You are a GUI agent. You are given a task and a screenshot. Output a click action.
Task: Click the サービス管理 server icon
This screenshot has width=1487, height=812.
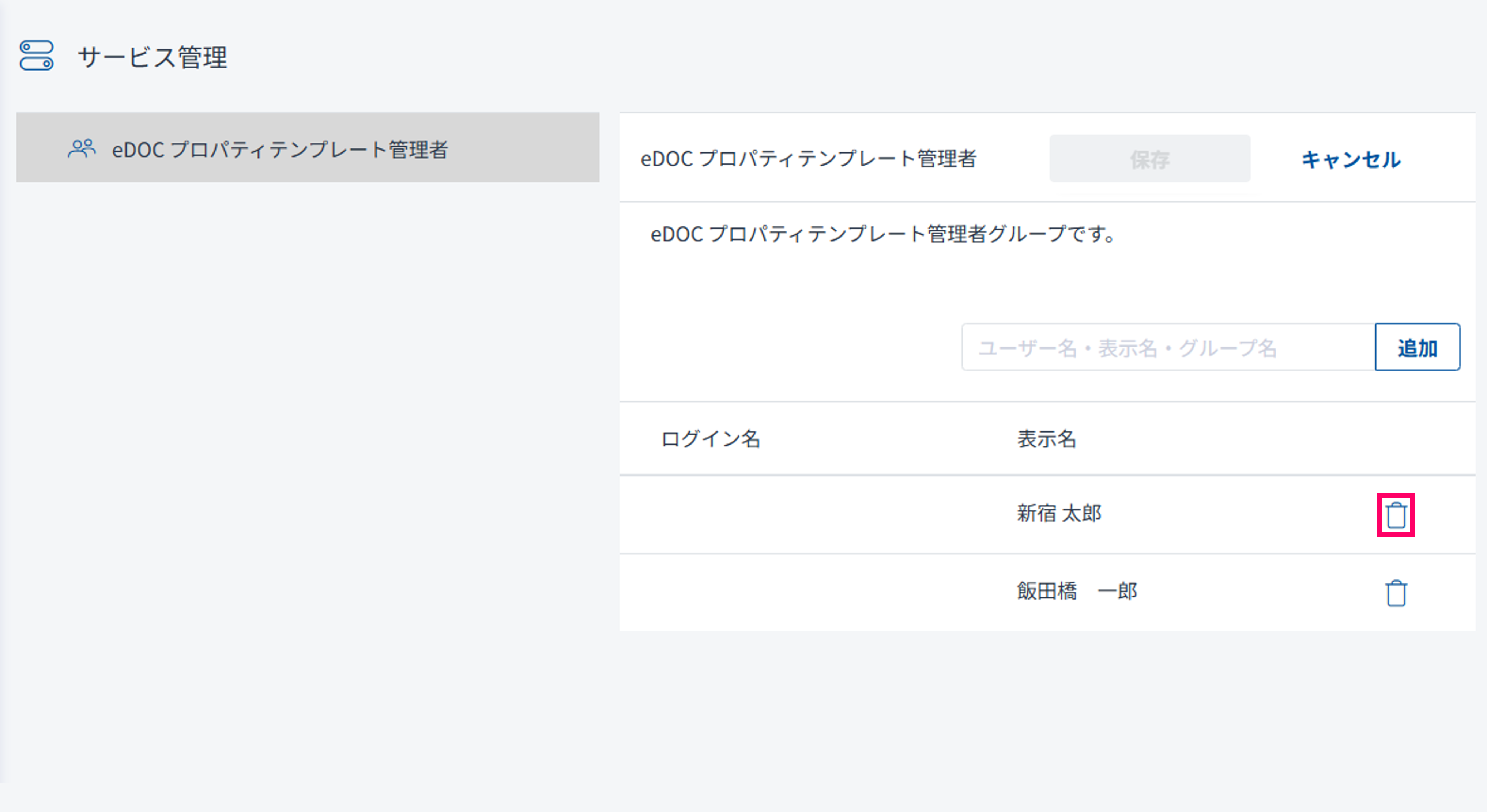point(36,56)
